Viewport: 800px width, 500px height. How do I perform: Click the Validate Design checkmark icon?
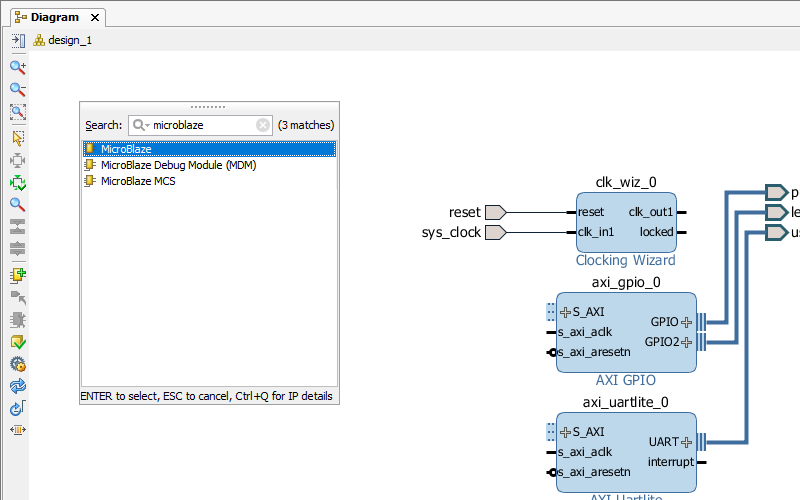point(18,342)
